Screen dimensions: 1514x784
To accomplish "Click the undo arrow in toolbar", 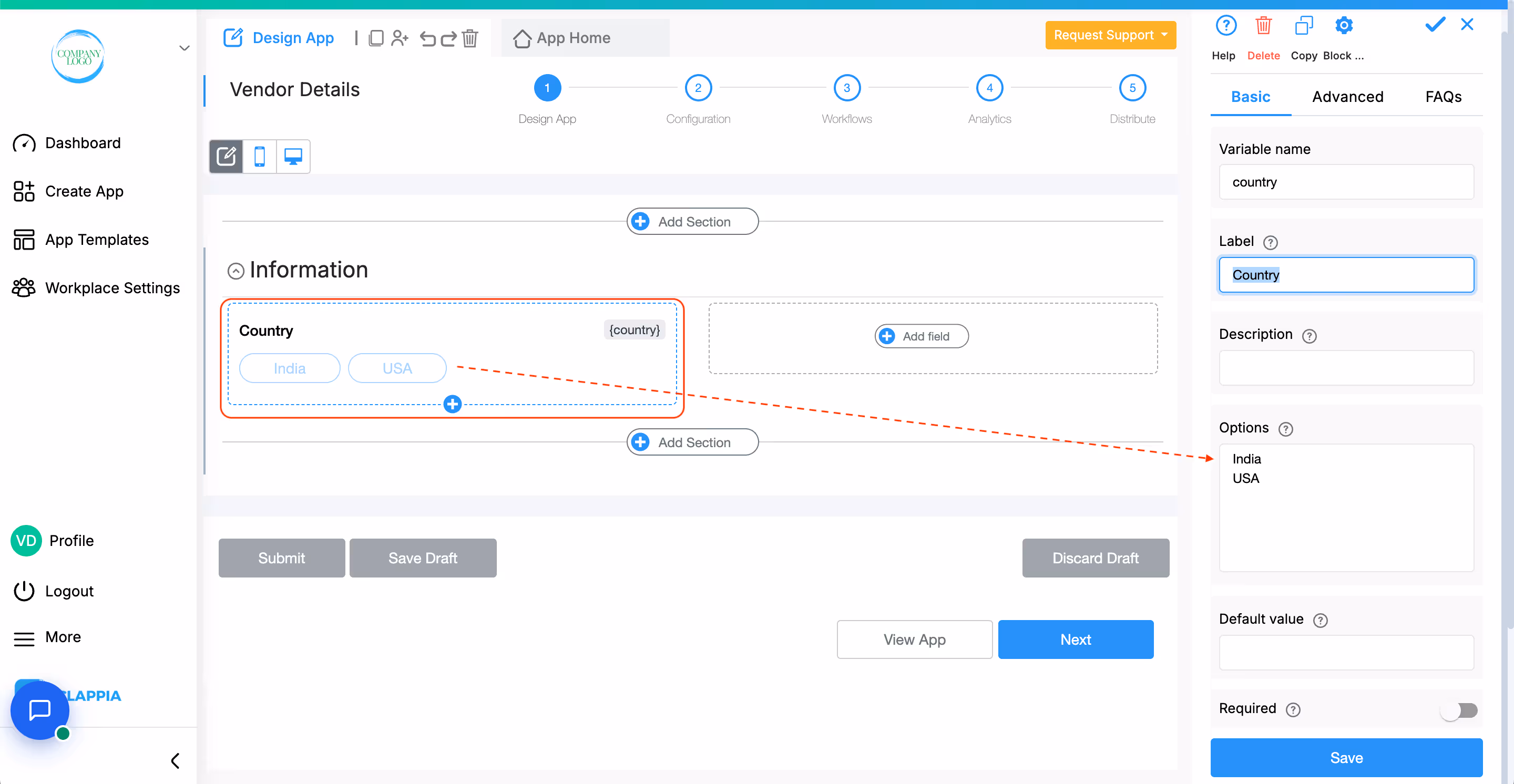I will (x=427, y=39).
